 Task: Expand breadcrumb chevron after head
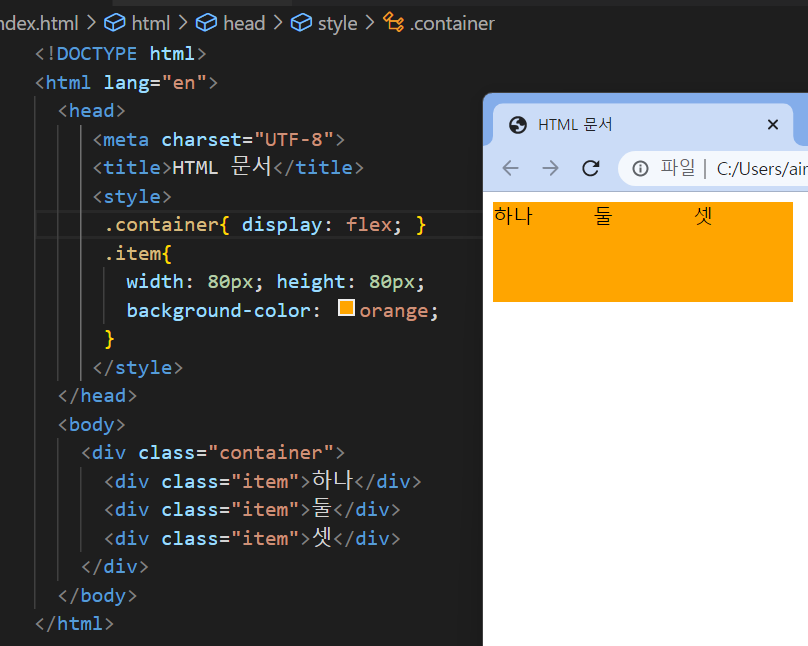(x=278, y=23)
